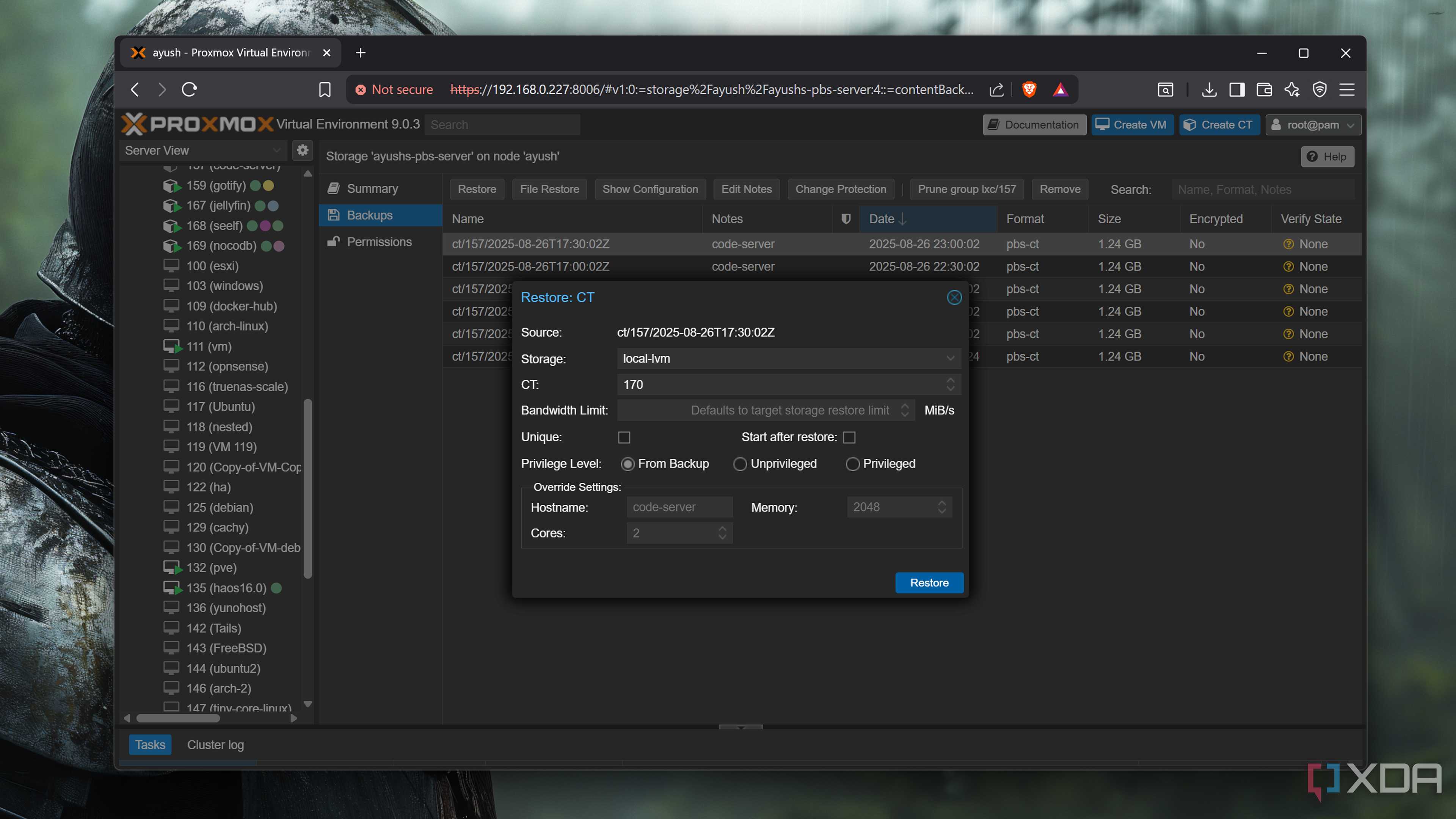The image size is (1456, 819).
Task: Open Server View settings gear
Action: (303, 150)
